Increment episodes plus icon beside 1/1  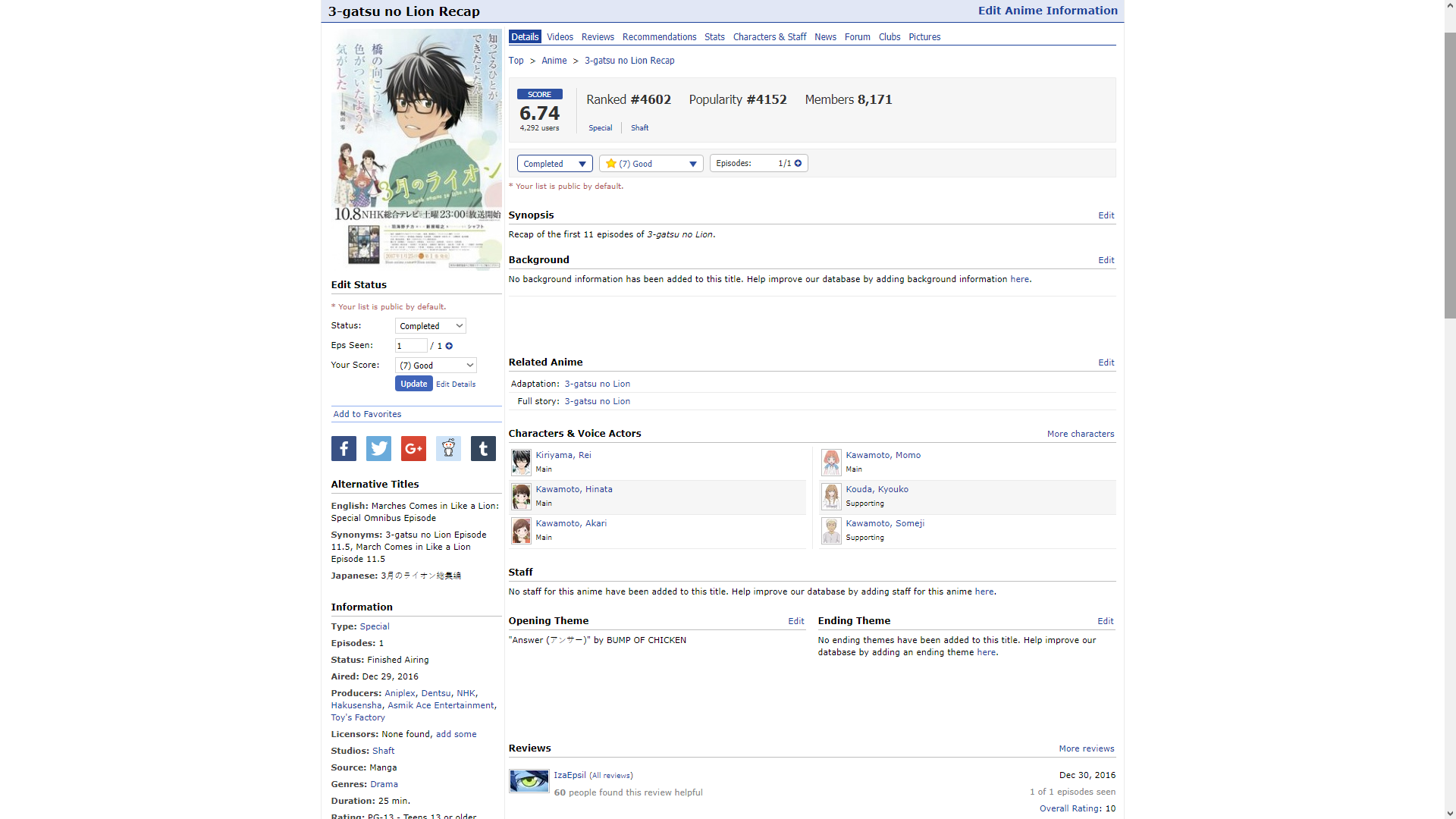pos(798,163)
